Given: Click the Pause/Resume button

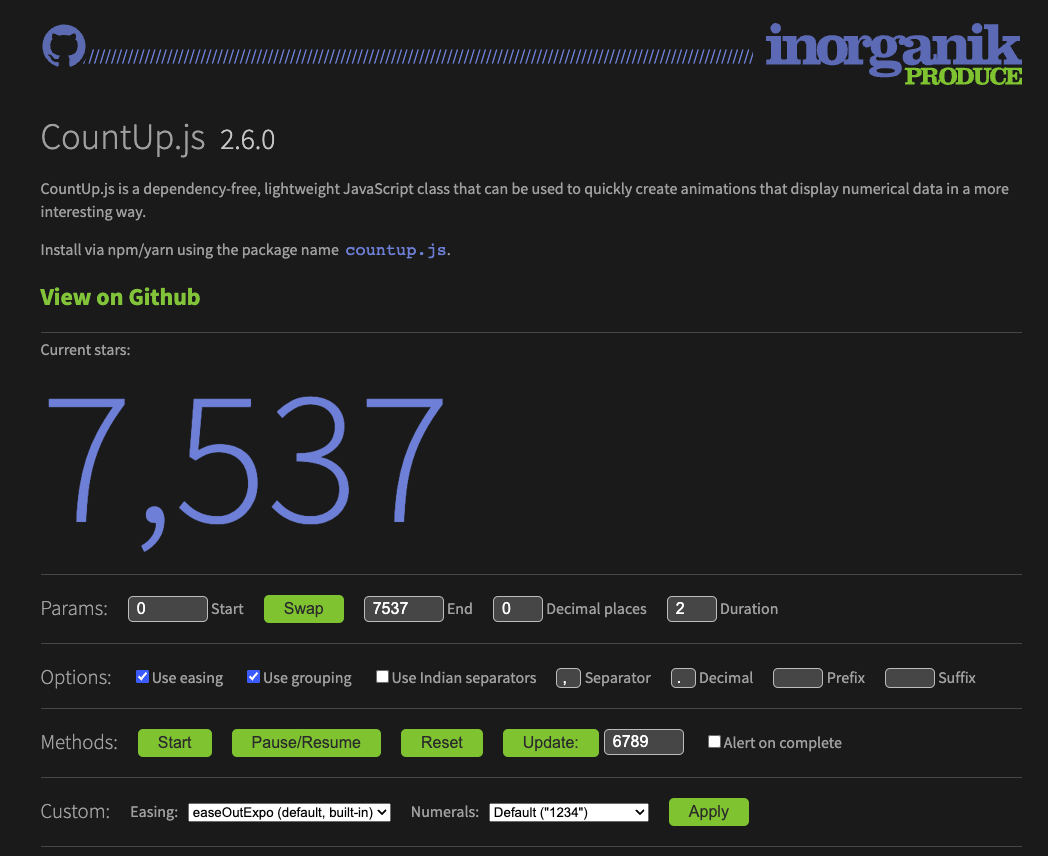Looking at the screenshot, I should [306, 743].
